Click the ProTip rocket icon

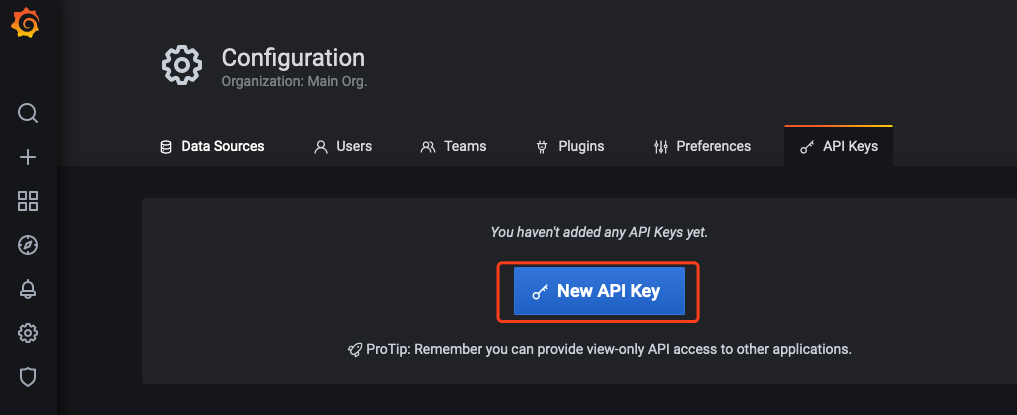coord(355,350)
